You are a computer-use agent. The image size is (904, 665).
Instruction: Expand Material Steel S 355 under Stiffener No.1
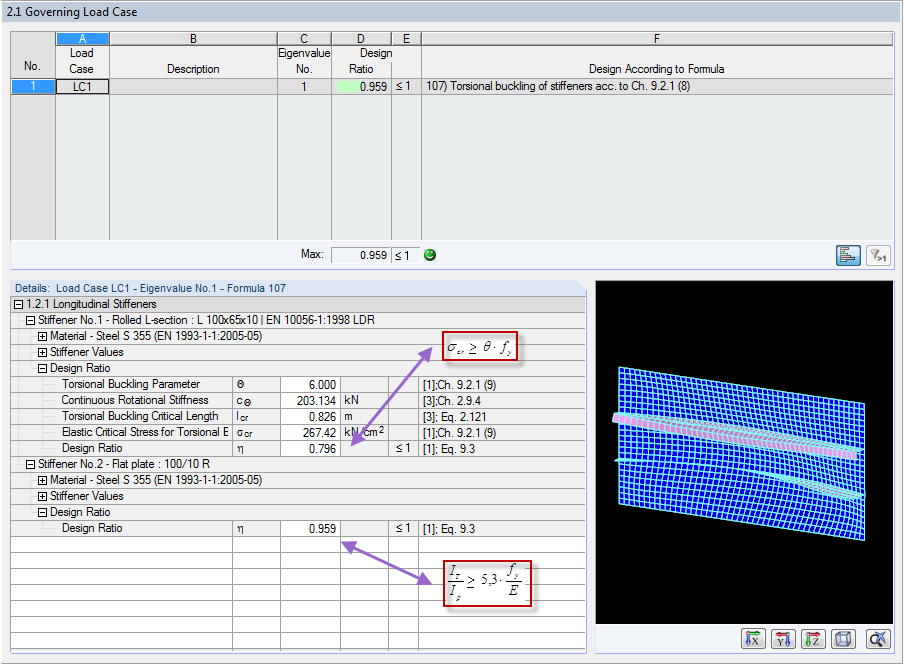tap(43, 336)
